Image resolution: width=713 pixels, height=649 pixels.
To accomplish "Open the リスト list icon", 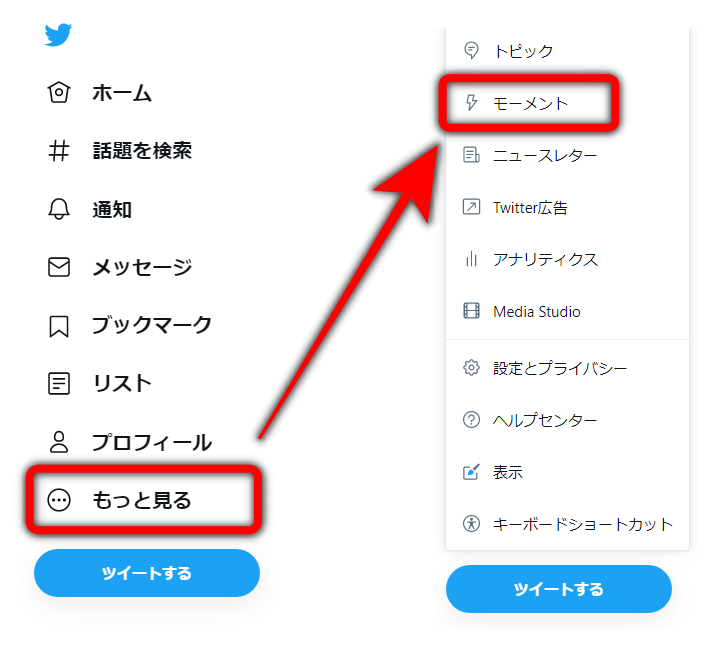I will (x=59, y=383).
